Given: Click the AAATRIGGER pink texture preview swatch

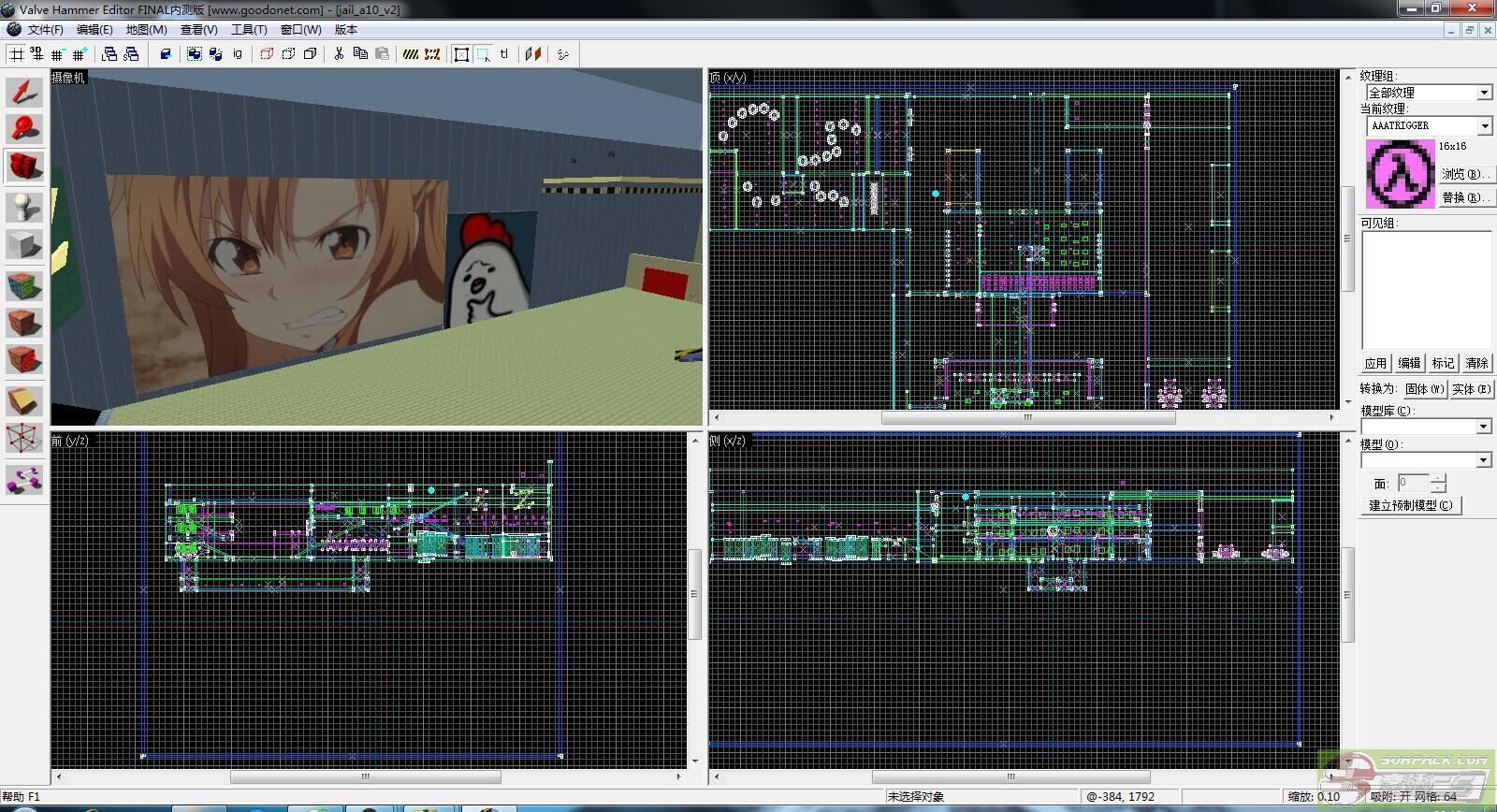Looking at the screenshot, I should click(x=1400, y=174).
